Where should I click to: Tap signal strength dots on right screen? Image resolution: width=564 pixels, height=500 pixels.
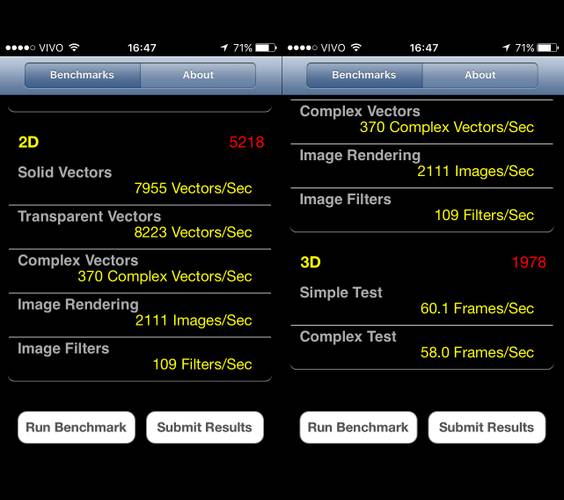click(x=302, y=48)
